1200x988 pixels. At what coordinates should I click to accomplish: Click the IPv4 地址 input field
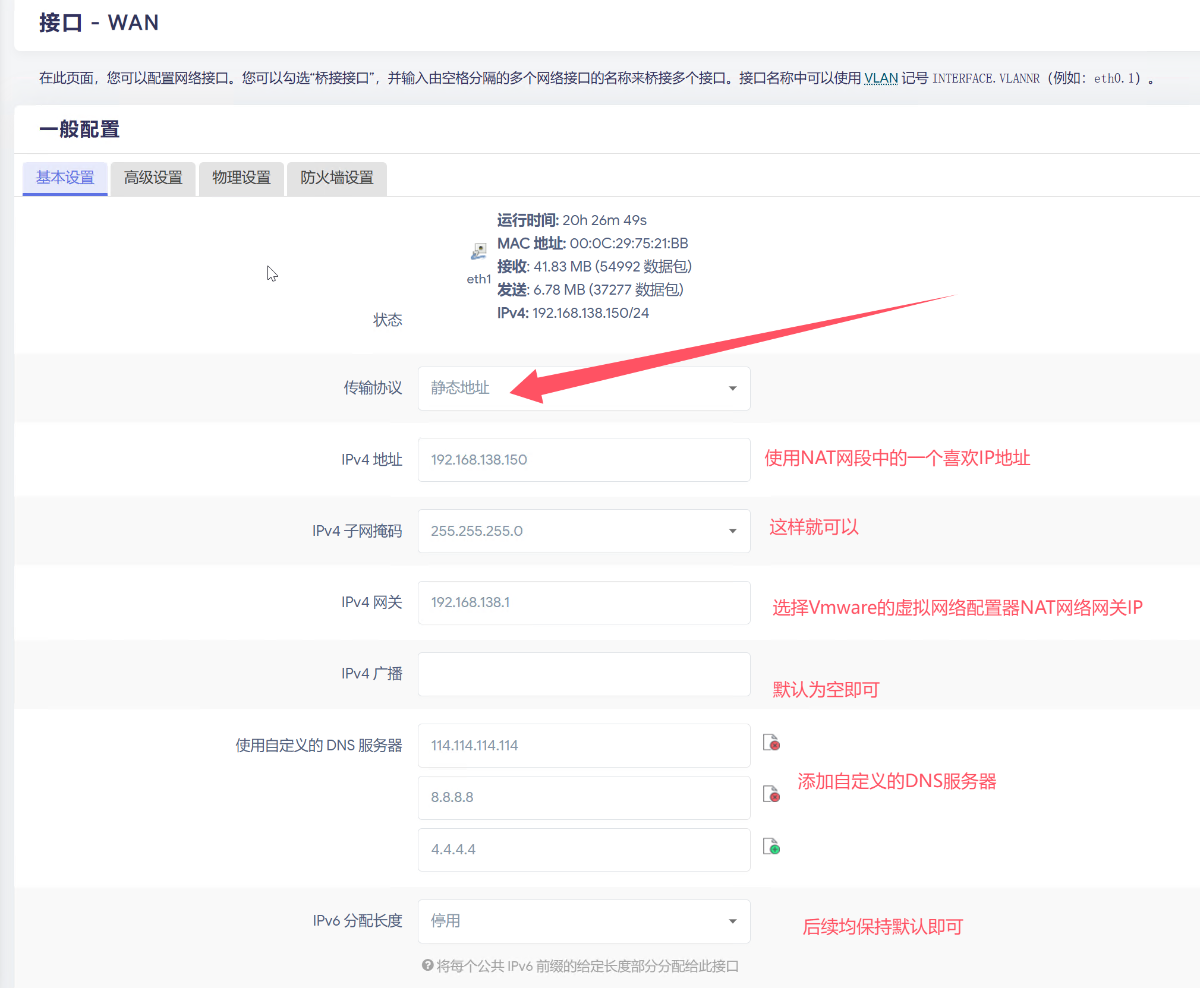pos(584,460)
